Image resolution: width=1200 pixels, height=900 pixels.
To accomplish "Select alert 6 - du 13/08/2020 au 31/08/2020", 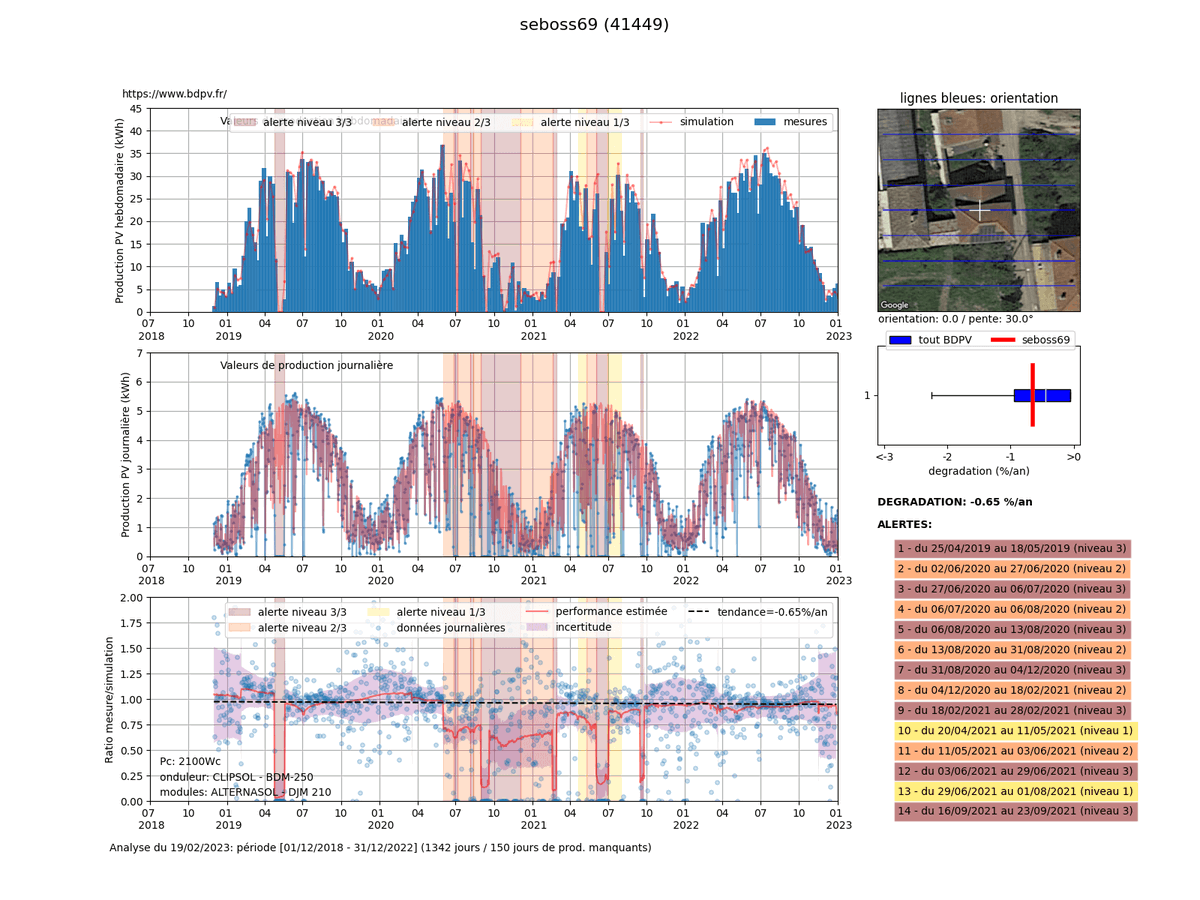I will tap(1012, 649).
